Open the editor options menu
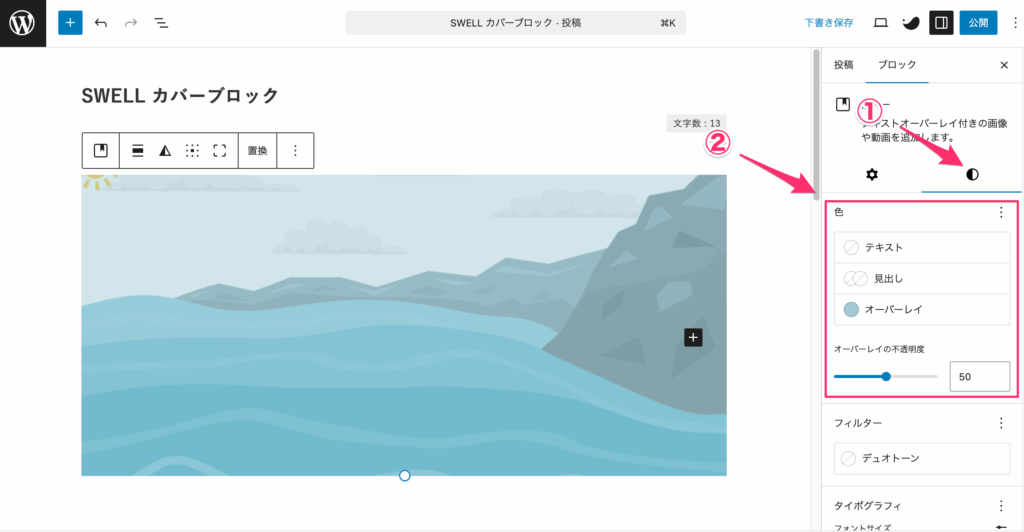1024x532 pixels. tap(1014, 23)
